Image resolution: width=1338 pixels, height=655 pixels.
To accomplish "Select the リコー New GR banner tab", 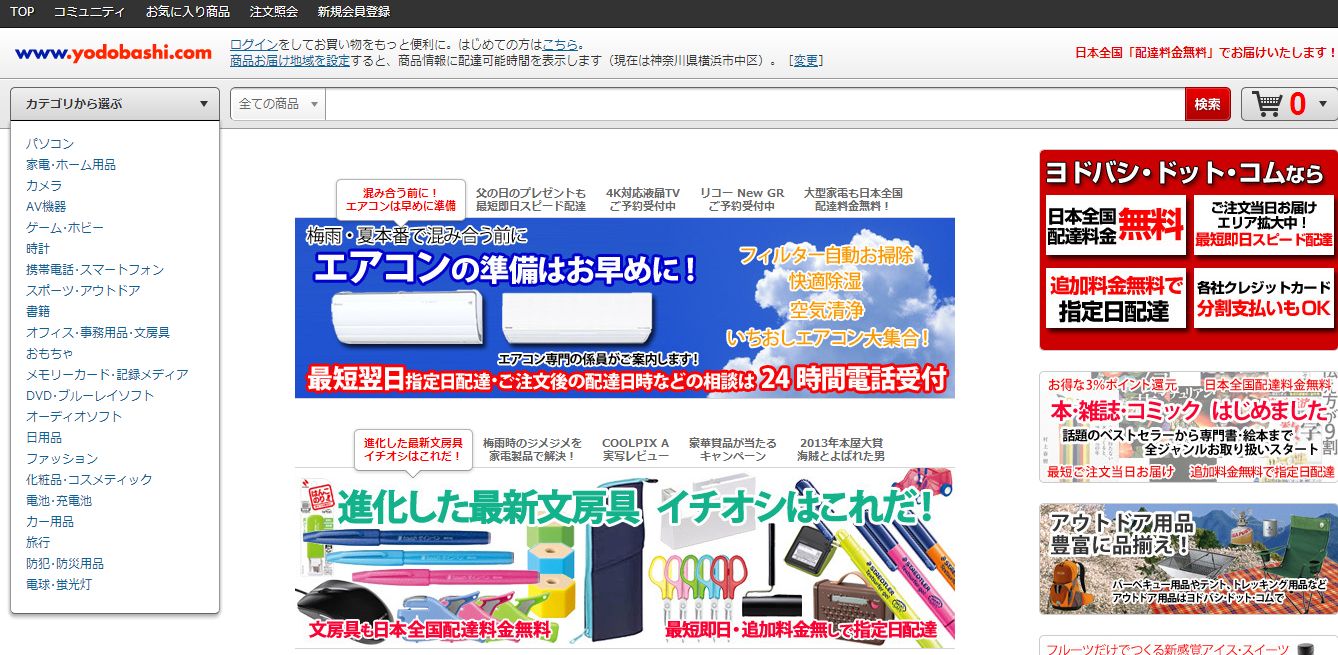I will click(742, 199).
